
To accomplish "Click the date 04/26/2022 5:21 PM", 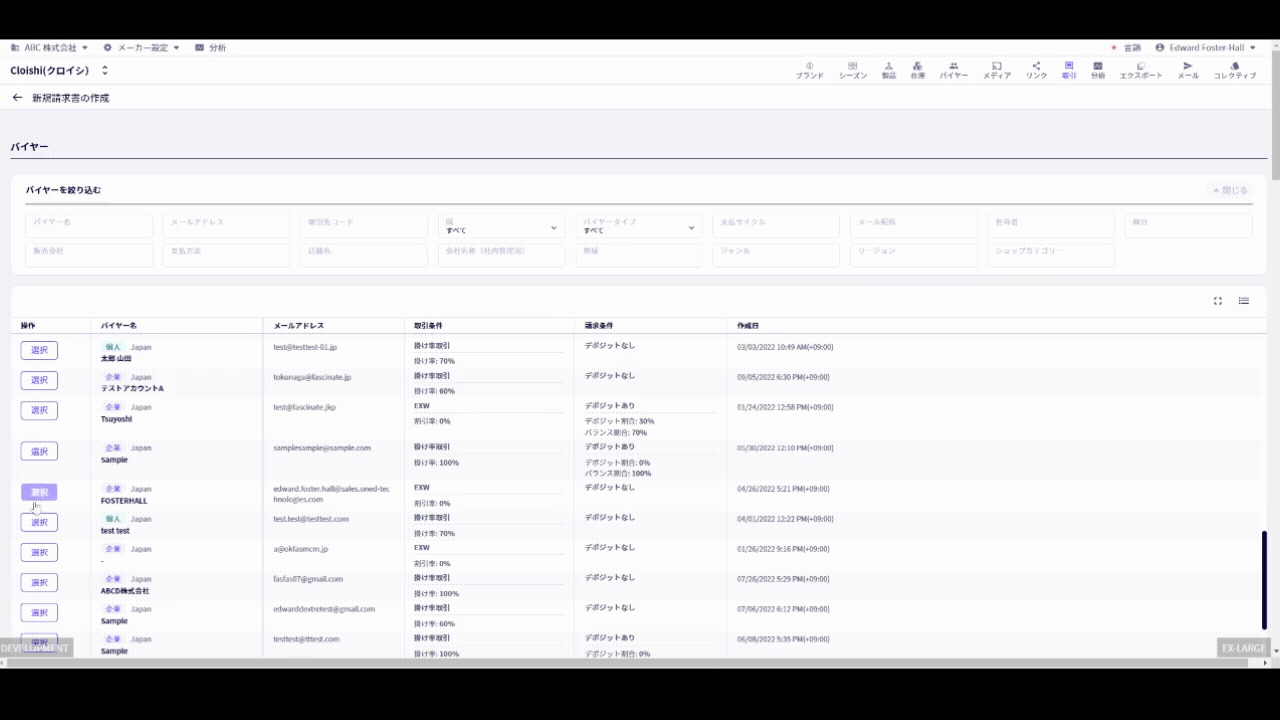I will pyautogui.click(x=783, y=489).
